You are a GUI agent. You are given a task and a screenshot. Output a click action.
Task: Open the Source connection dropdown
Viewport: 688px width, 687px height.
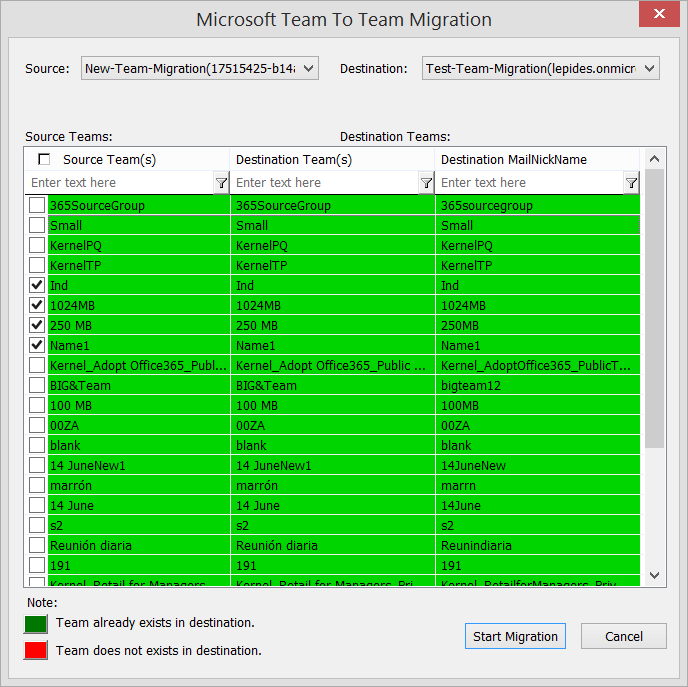pos(200,68)
